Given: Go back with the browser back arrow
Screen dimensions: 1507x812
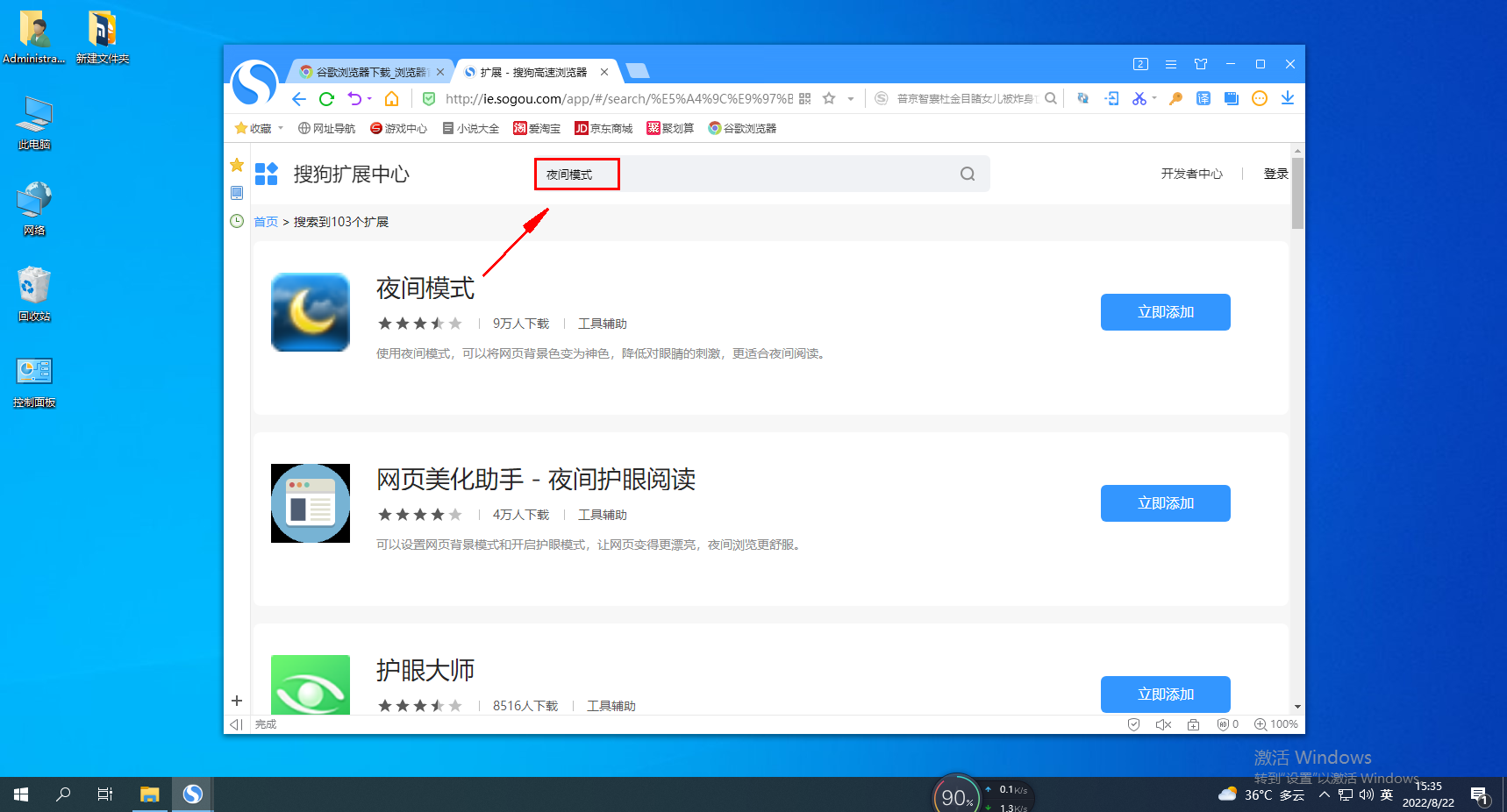Looking at the screenshot, I should point(298,99).
